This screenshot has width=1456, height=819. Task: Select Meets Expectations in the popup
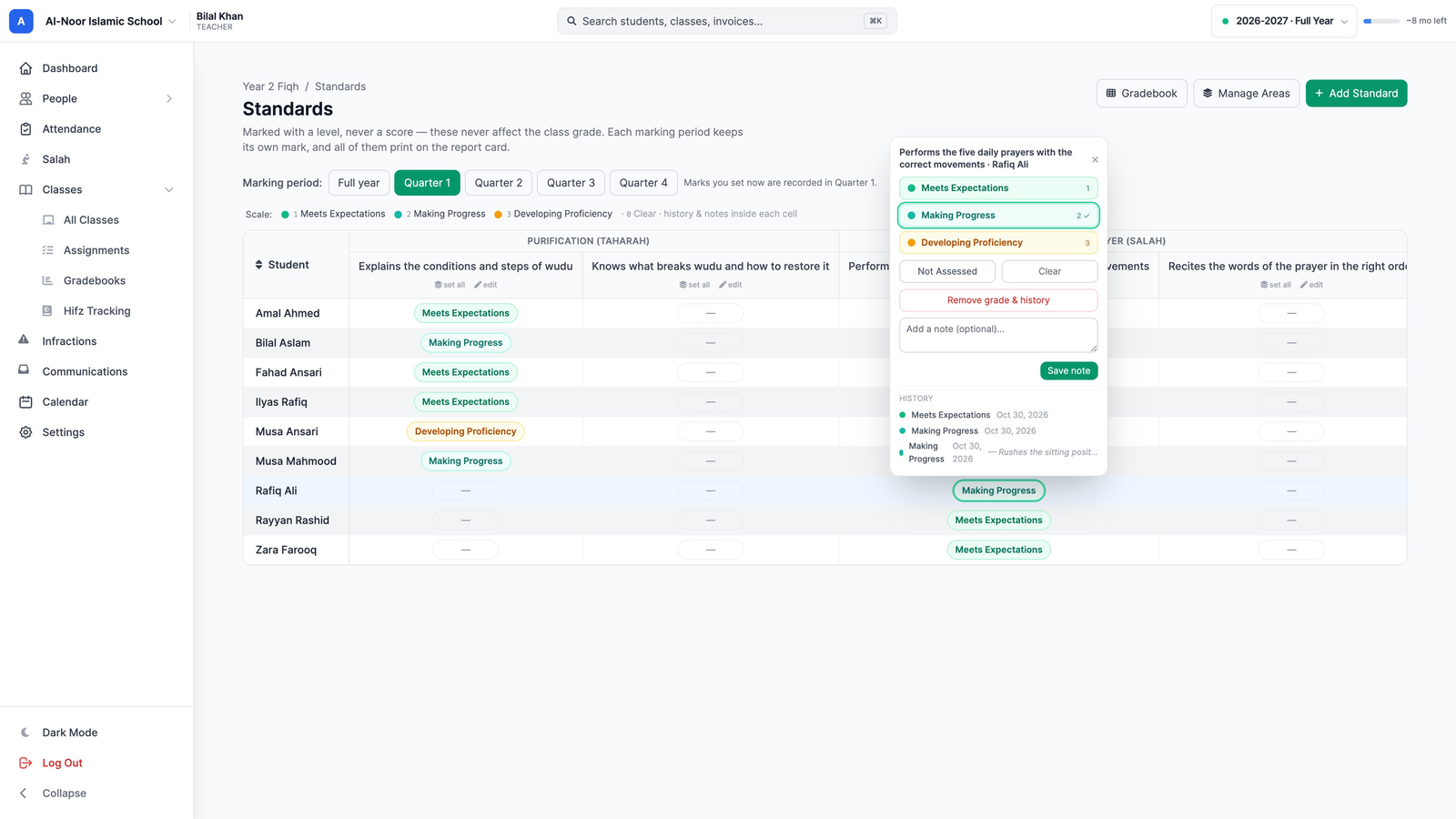pos(998,188)
